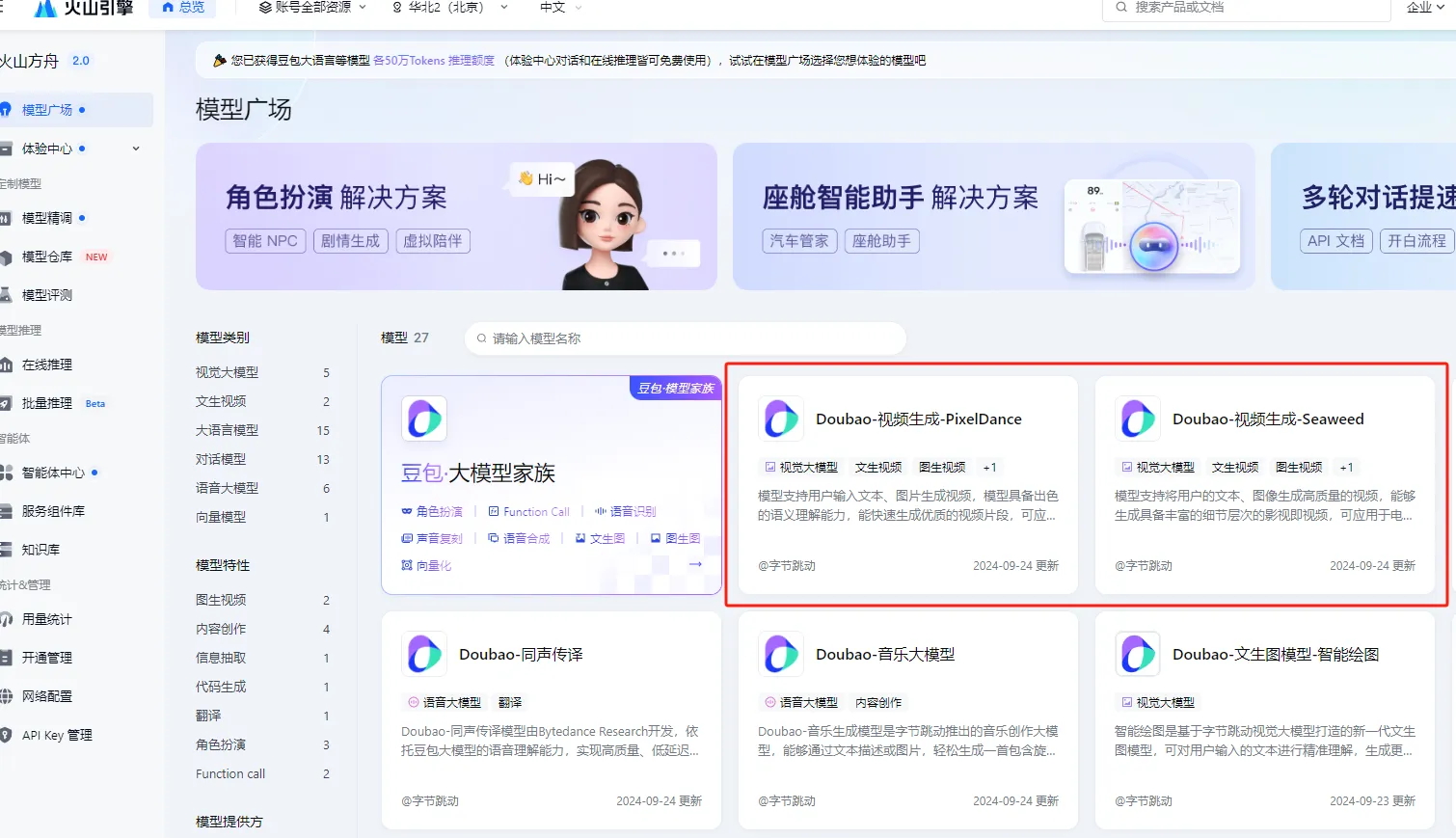
Task: Click the top search magnifier icon
Action: point(1121,8)
